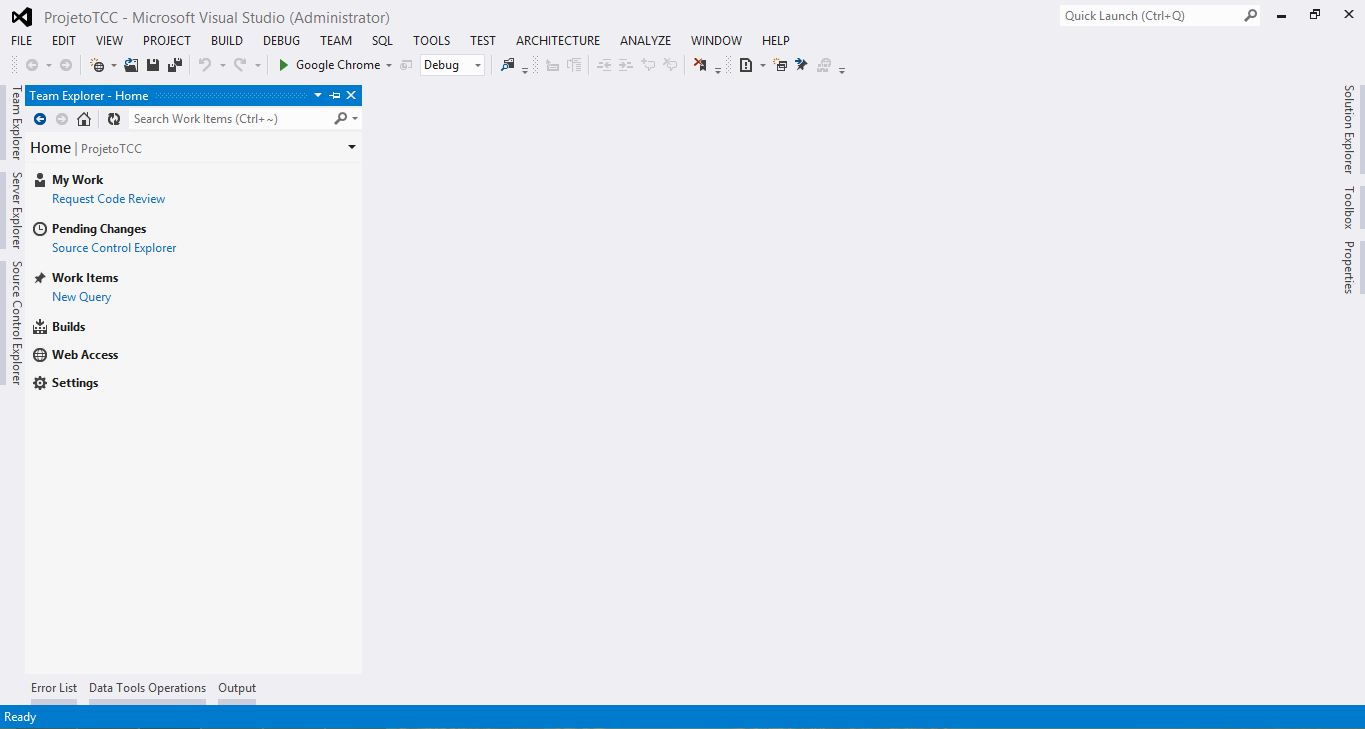Open the Undo history dropdown arrow
Screen dimensions: 1365x729
pyautogui.click(x=222, y=66)
